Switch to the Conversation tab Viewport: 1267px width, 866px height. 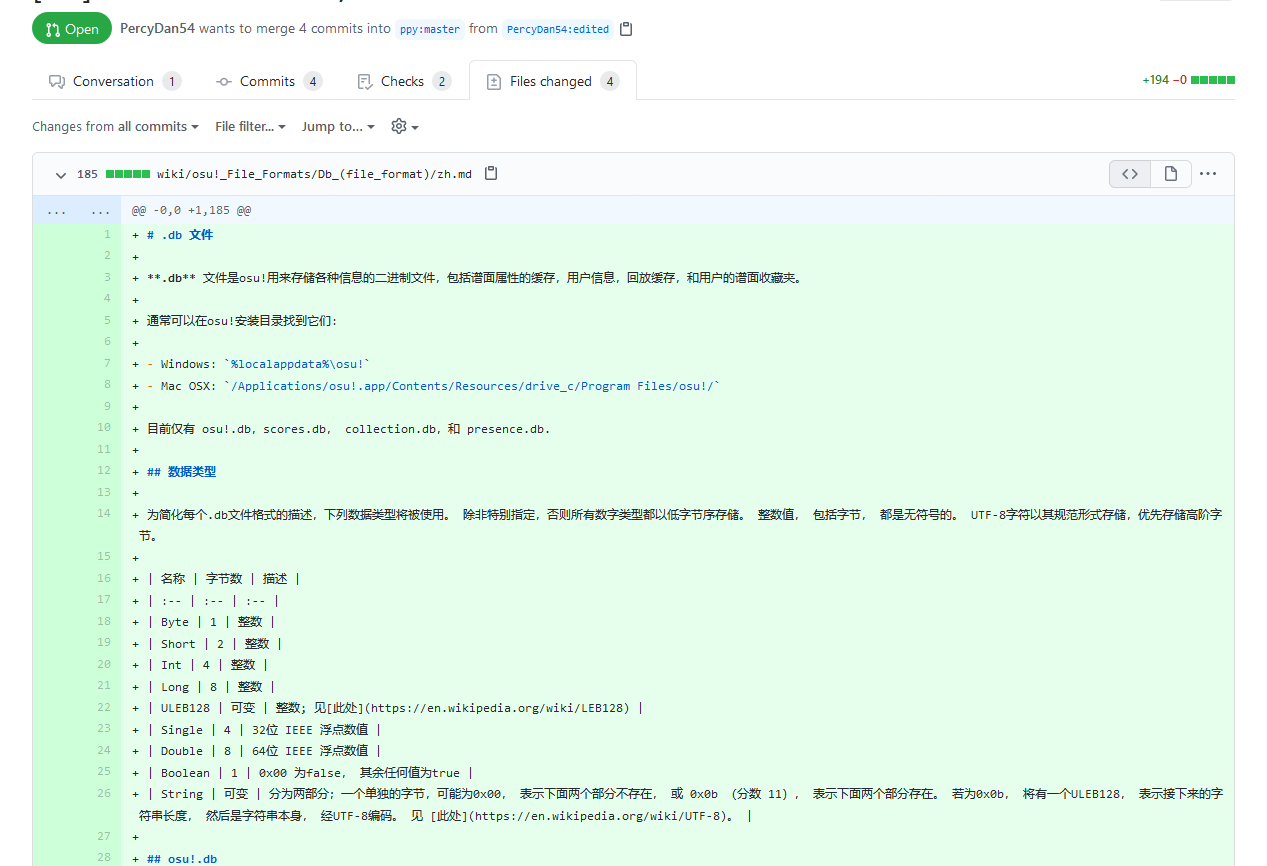[x=114, y=81]
